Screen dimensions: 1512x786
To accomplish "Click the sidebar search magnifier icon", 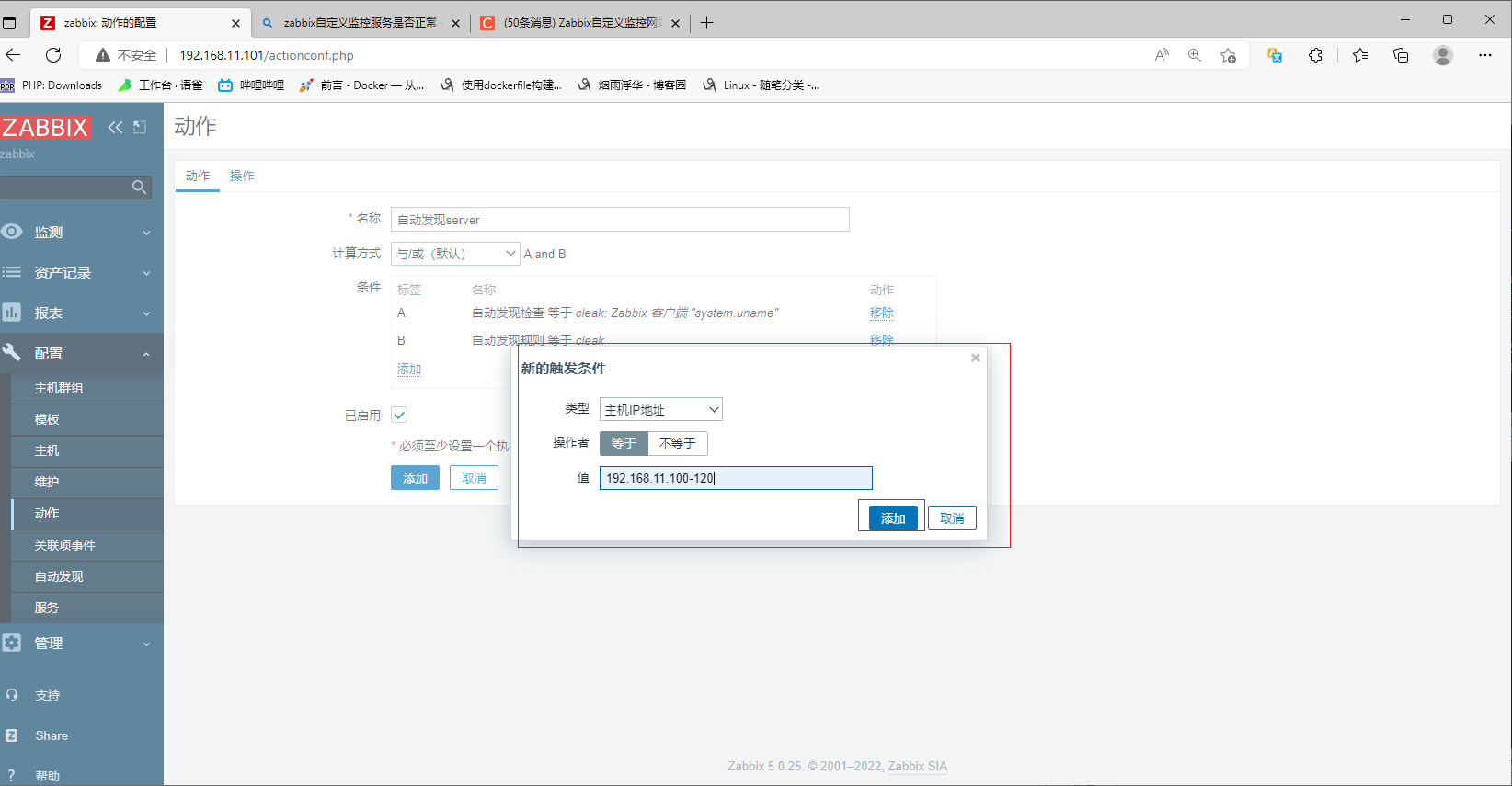I will (x=139, y=188).
